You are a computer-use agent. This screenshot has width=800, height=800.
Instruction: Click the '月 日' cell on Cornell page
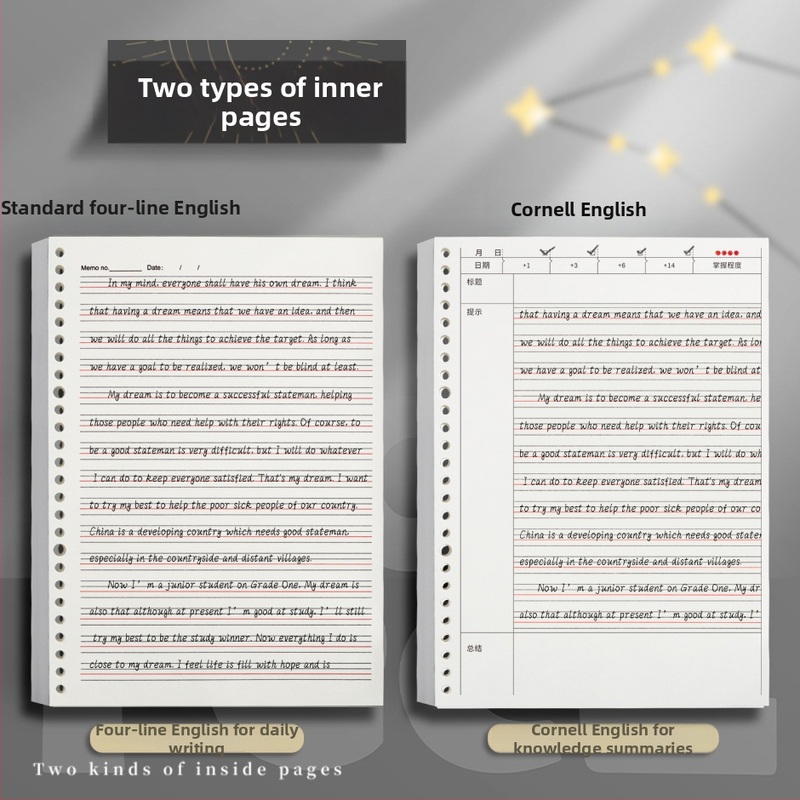click(x=482, y=253)
